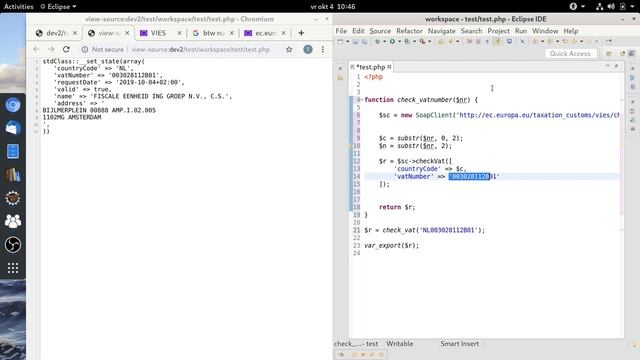Launch the mail client from the dock
Screen dimensions: 640x360
click(13, 128)
